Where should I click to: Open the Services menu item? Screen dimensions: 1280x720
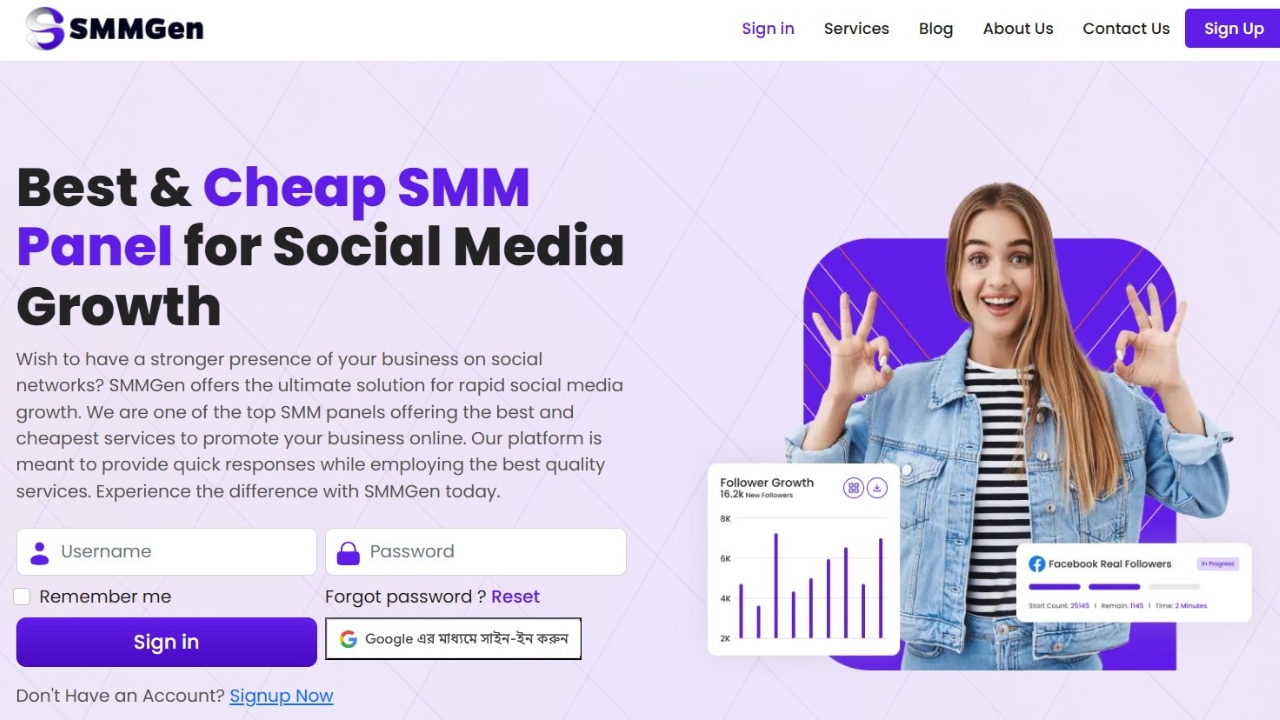pos(856,28)
